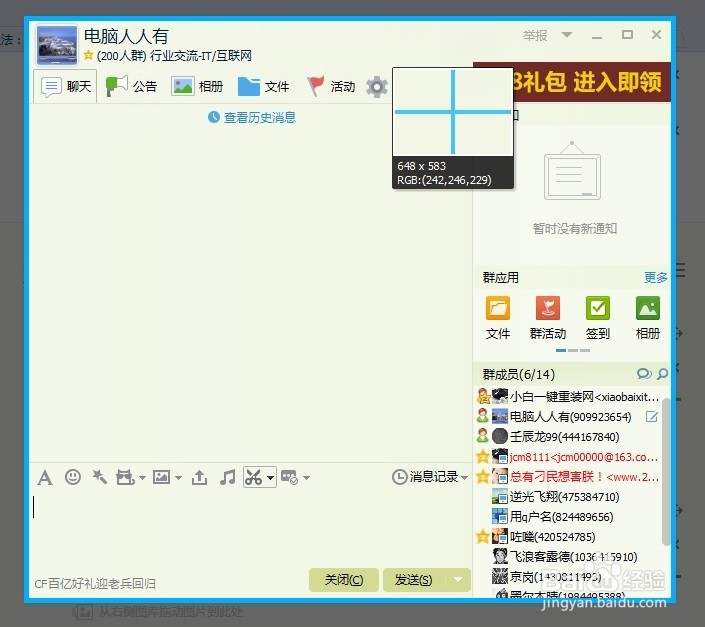
Task: Edit group card for 电脑人人有
Action: (x=651, y=417)
